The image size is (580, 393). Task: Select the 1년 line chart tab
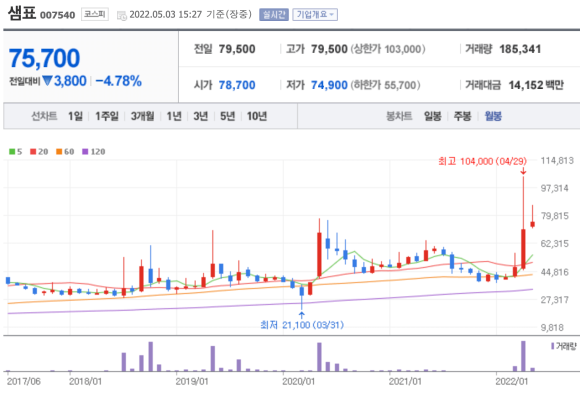click(x=174, y=116)
